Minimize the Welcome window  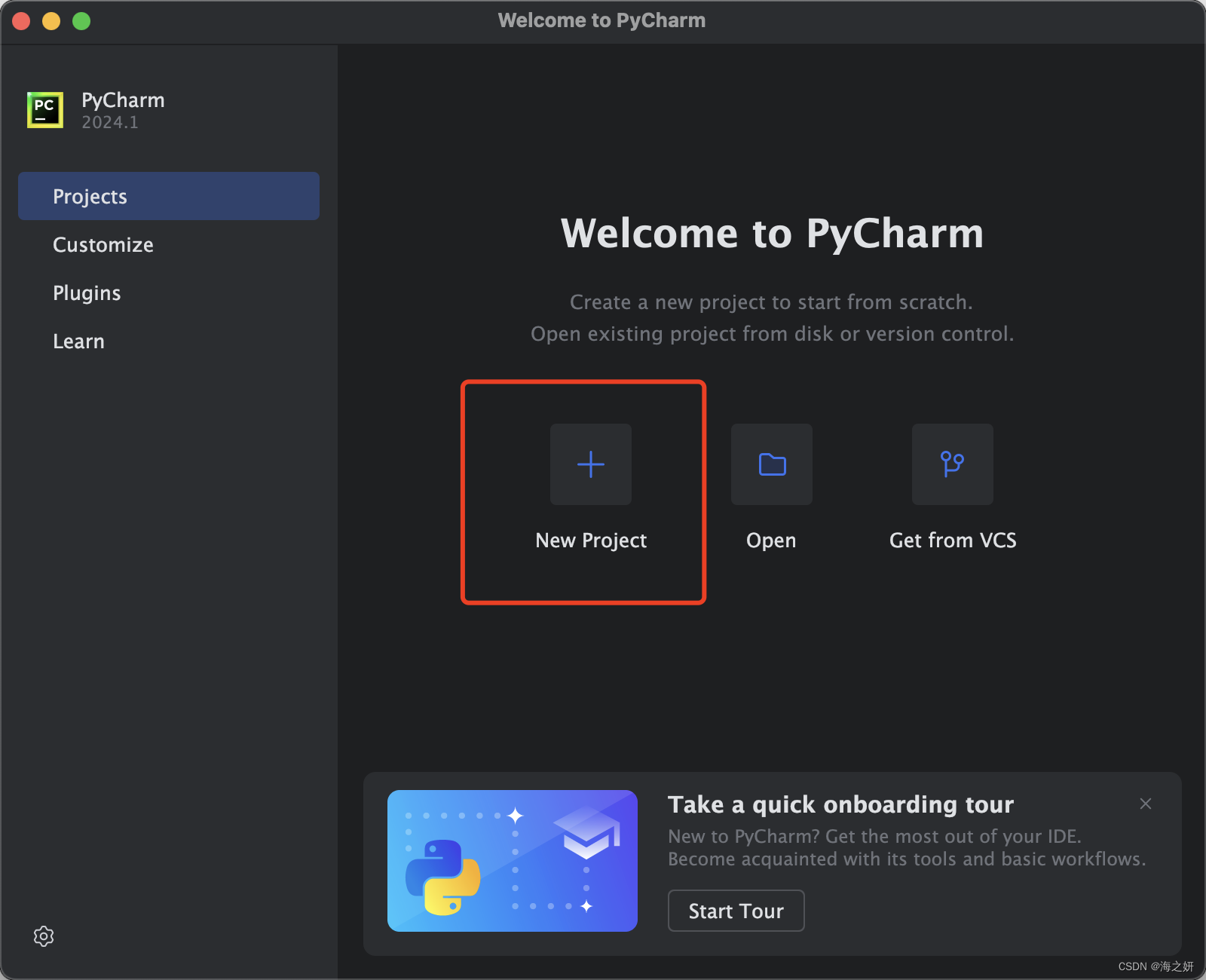coord(51,20)
